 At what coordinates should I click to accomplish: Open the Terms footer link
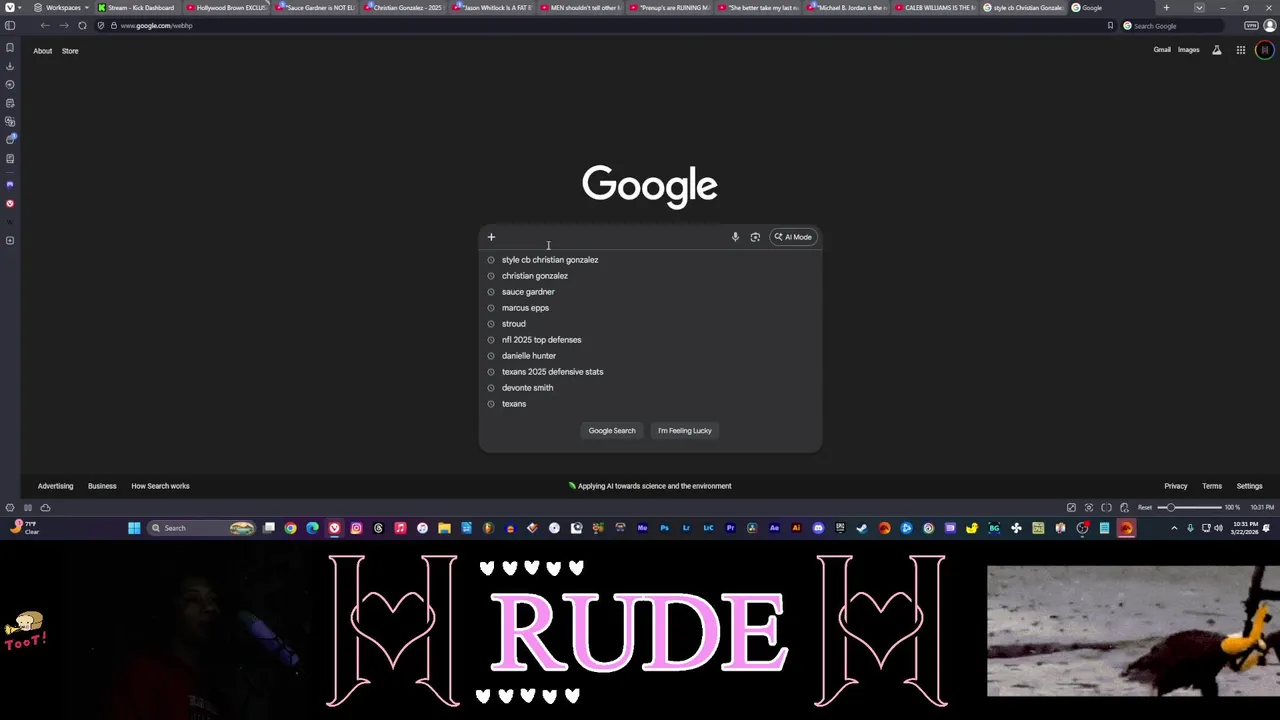coord(1212,486)
